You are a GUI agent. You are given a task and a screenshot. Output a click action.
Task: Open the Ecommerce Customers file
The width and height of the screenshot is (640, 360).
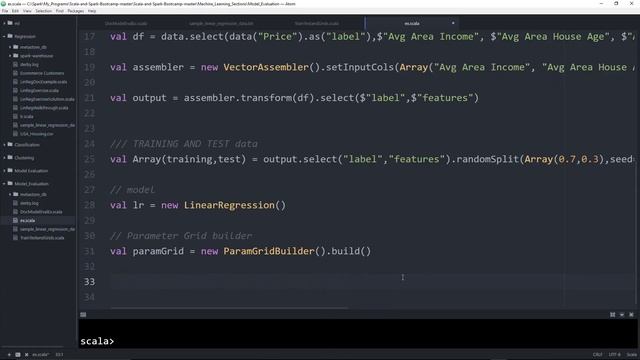point(42,73)
